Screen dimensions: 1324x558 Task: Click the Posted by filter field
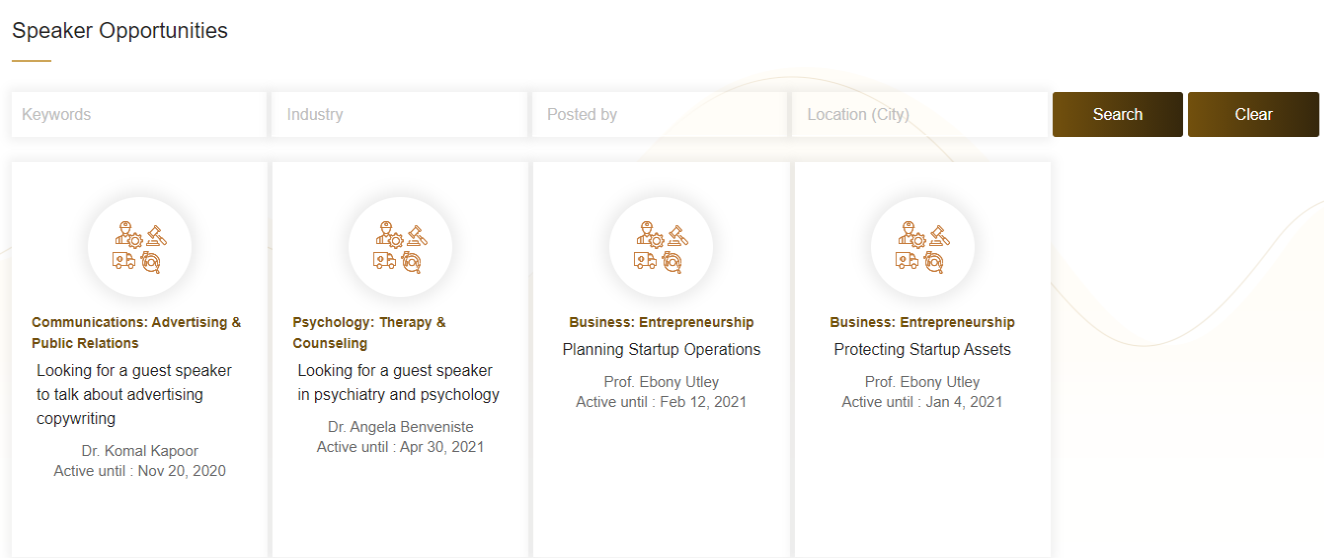pyautogui.click(x=660, y=114)
